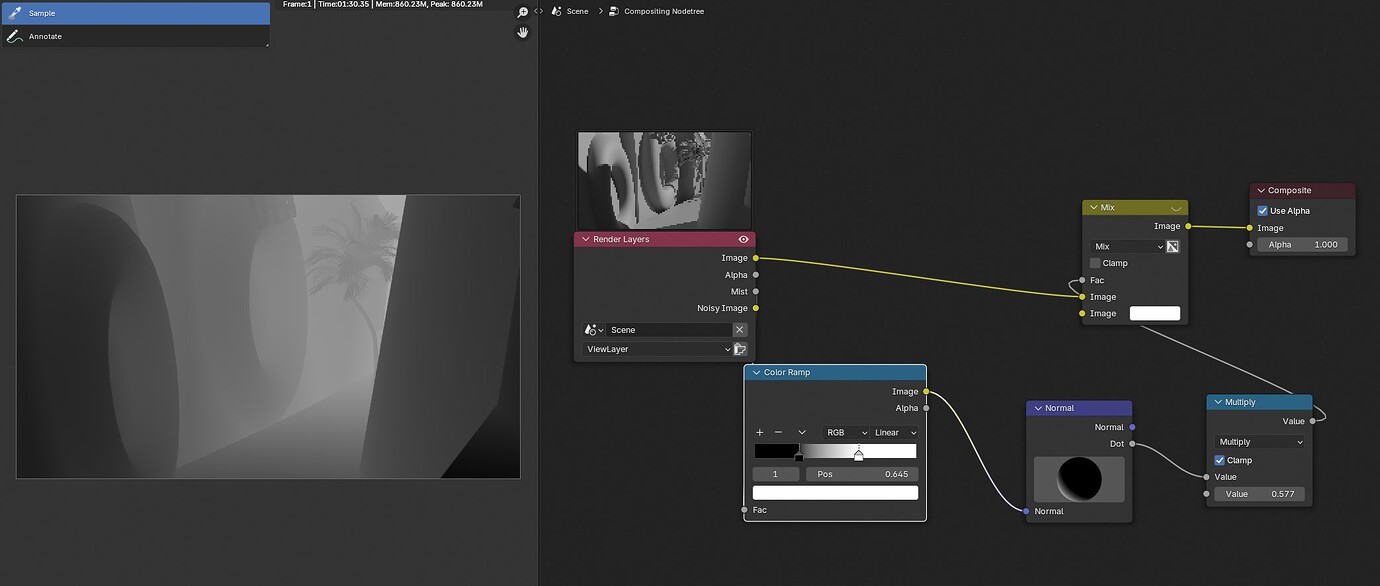
Task: Open the Linear interpolation dropdown
Action: point(894,432)
